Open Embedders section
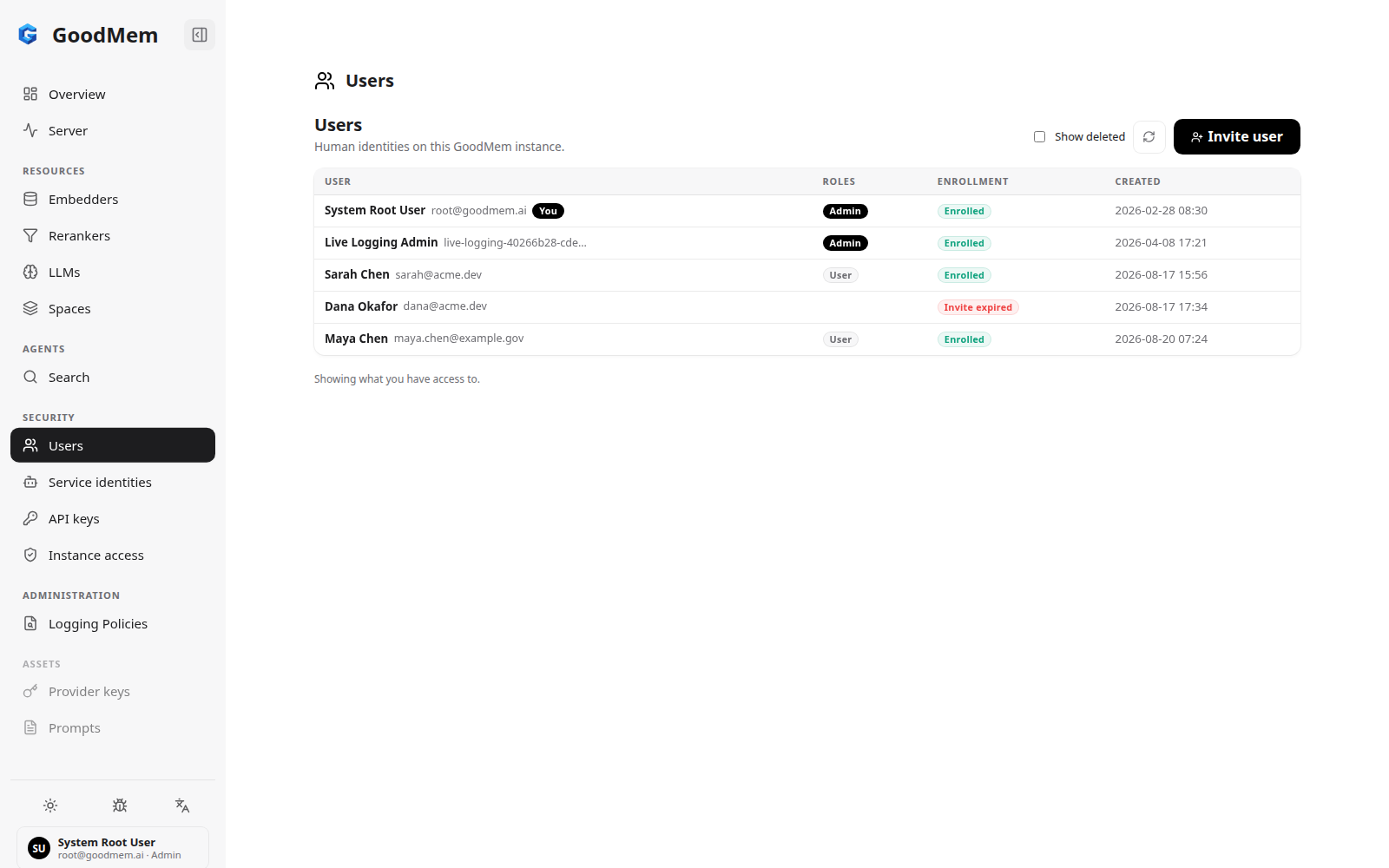Screen dimensions: 1389x868 click(113, 199)
